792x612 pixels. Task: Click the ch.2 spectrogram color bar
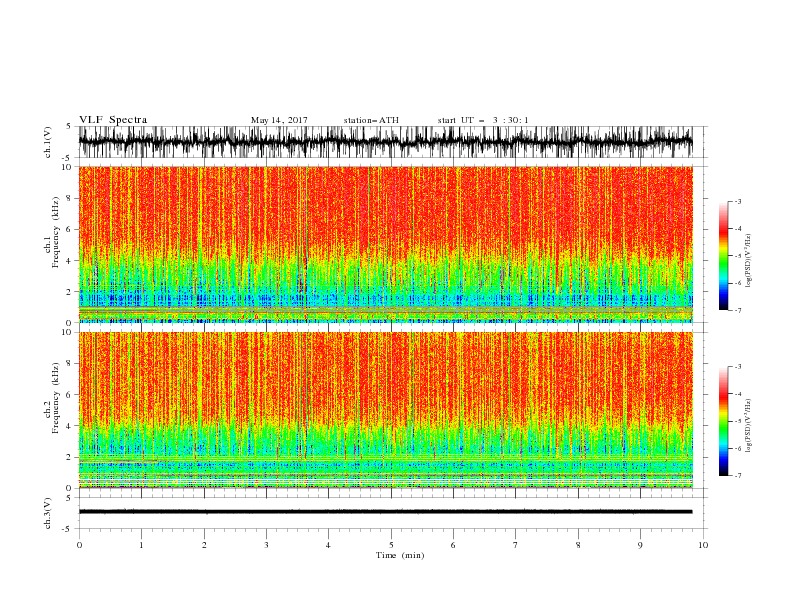pos(724,421)
